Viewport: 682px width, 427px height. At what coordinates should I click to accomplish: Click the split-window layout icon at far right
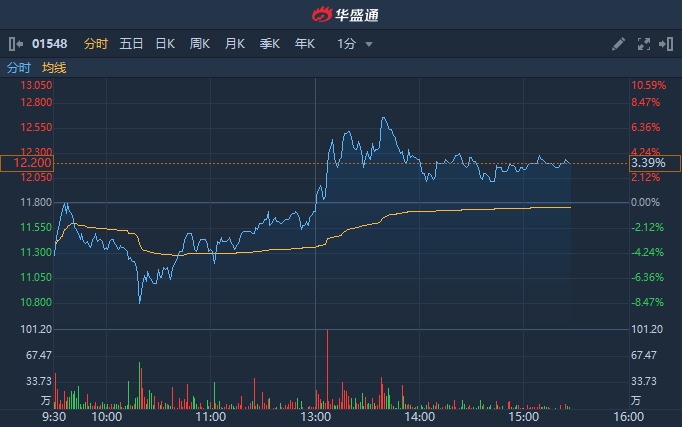point(665,44)
